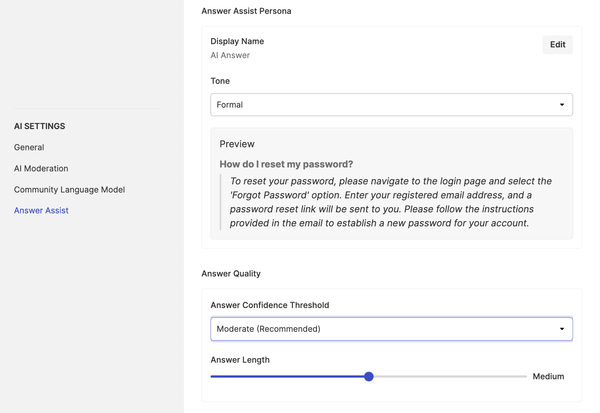600x413 pixels.
Task: Click the arrow on Moderate (Recommended) dropdown
Action: pos(562,329)
